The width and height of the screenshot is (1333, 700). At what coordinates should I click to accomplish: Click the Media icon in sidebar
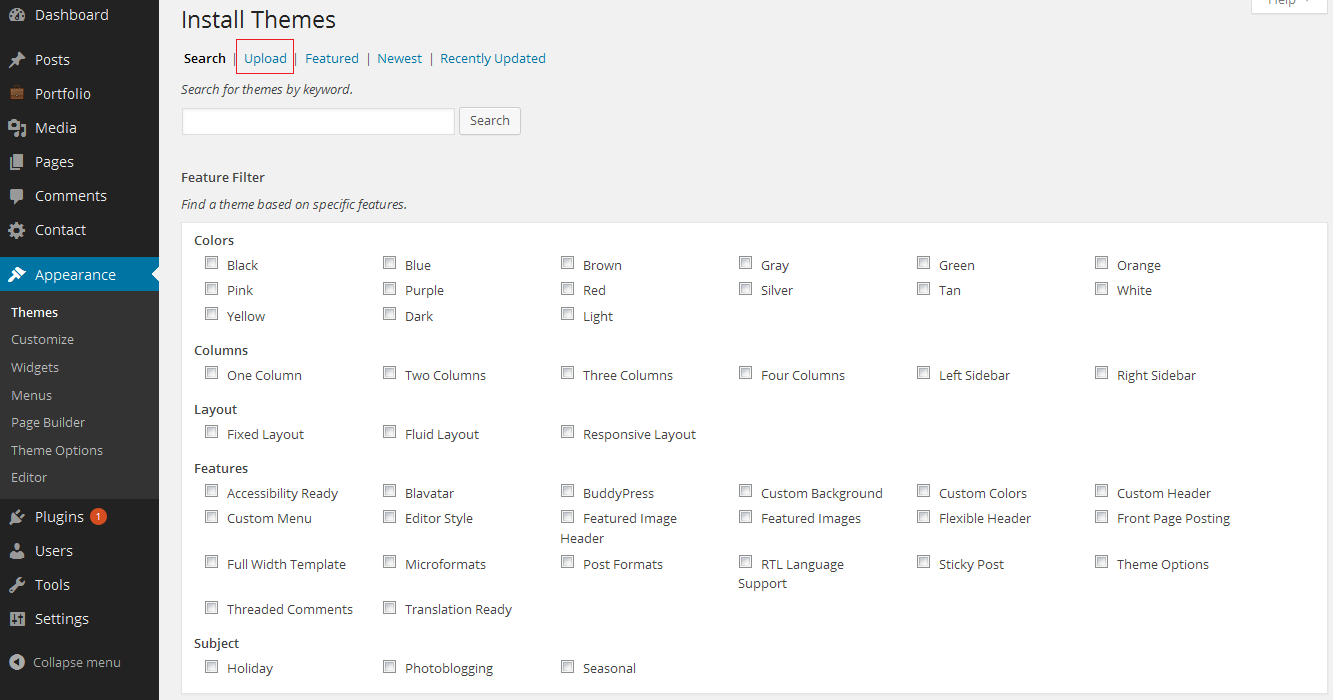pos(17,128)
